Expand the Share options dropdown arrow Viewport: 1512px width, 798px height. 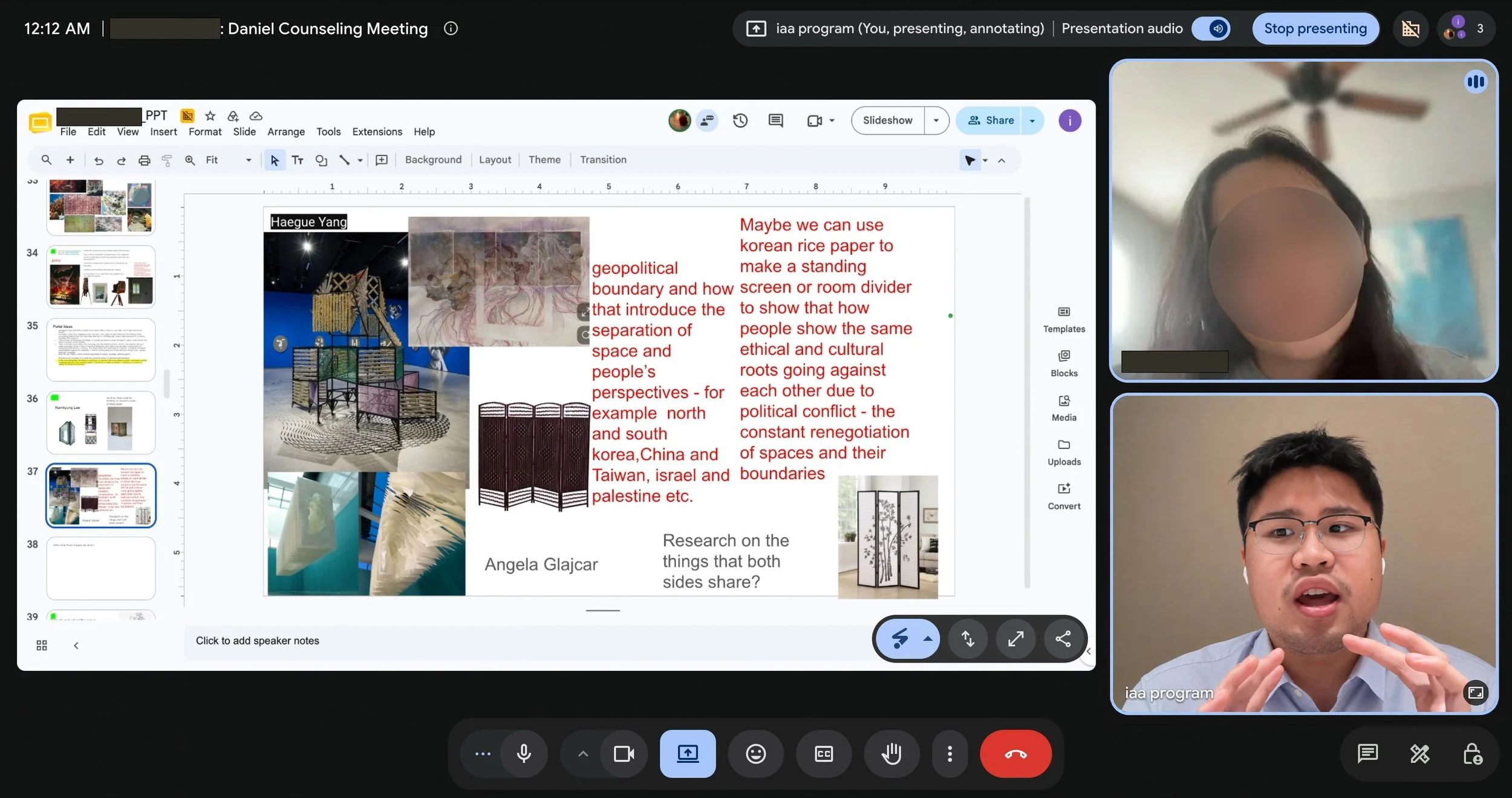pos(1032,120)
